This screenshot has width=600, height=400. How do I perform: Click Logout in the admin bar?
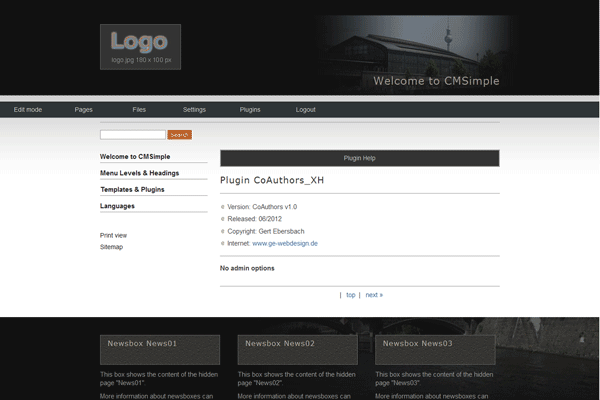tap(305, 109)
